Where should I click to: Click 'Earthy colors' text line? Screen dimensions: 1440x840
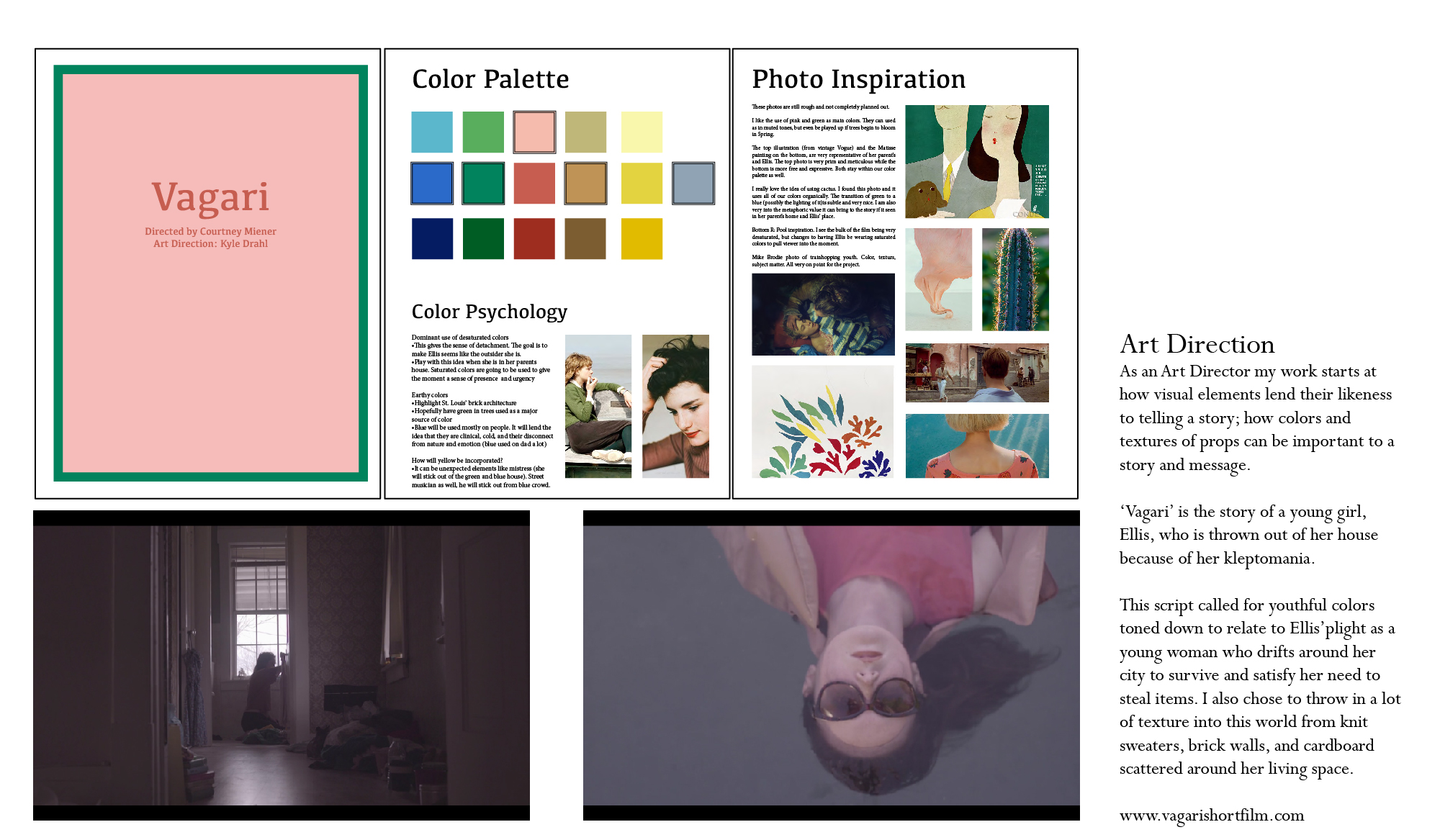coord(430,395)
